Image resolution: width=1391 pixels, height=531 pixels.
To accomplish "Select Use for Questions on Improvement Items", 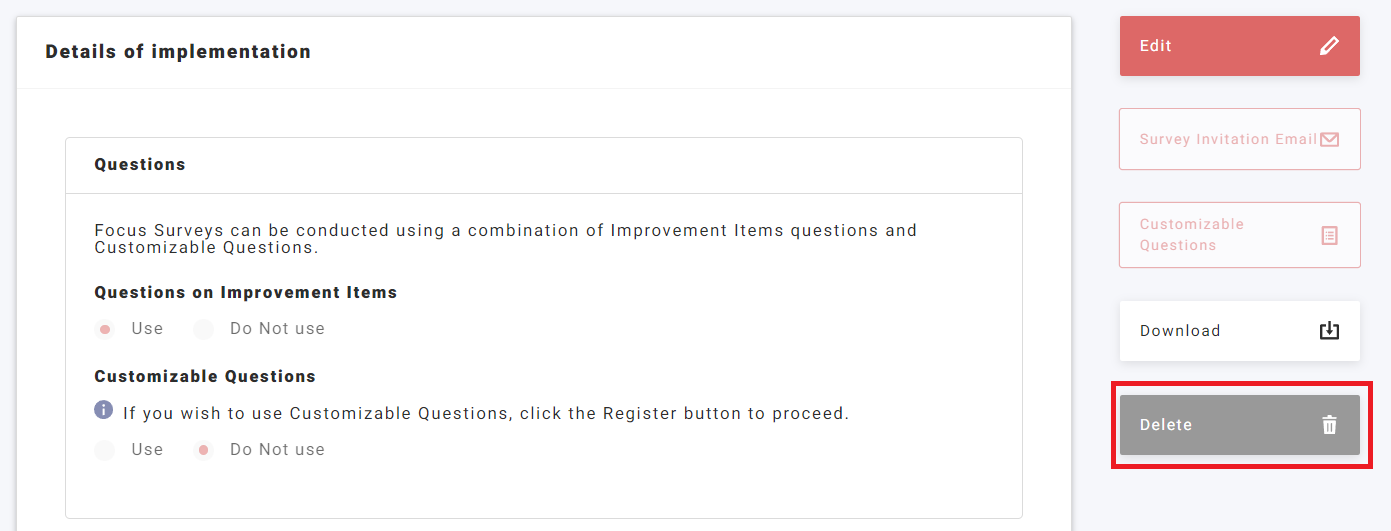I will pos(105,329).
